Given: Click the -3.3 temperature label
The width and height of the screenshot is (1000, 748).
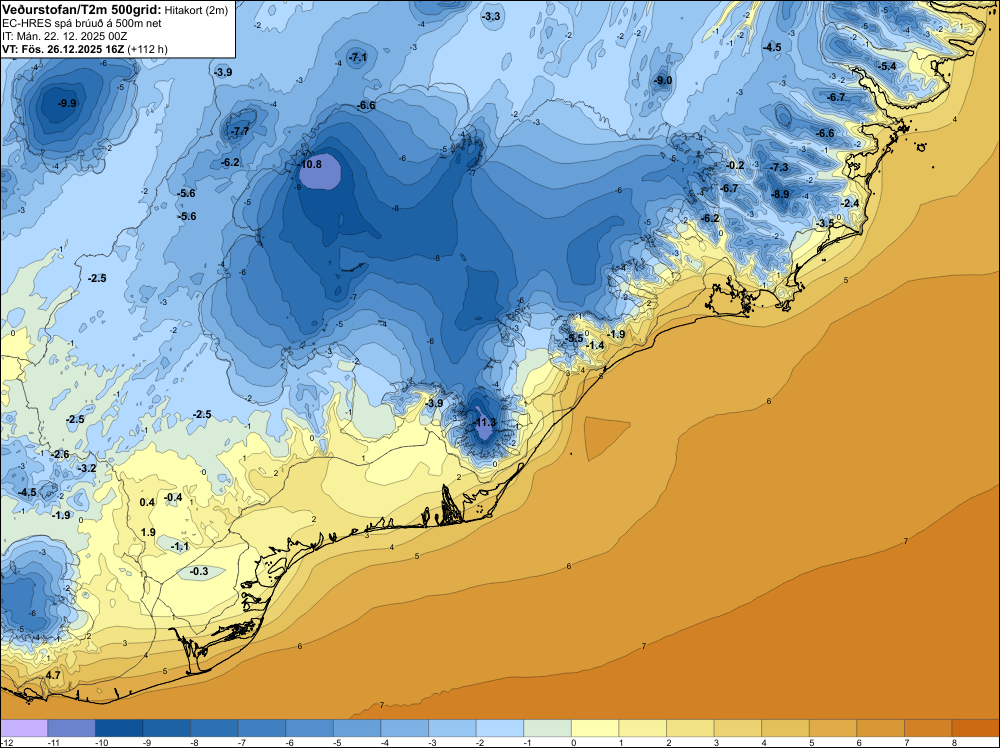Looking at the screenshot, I should point(491,17).
